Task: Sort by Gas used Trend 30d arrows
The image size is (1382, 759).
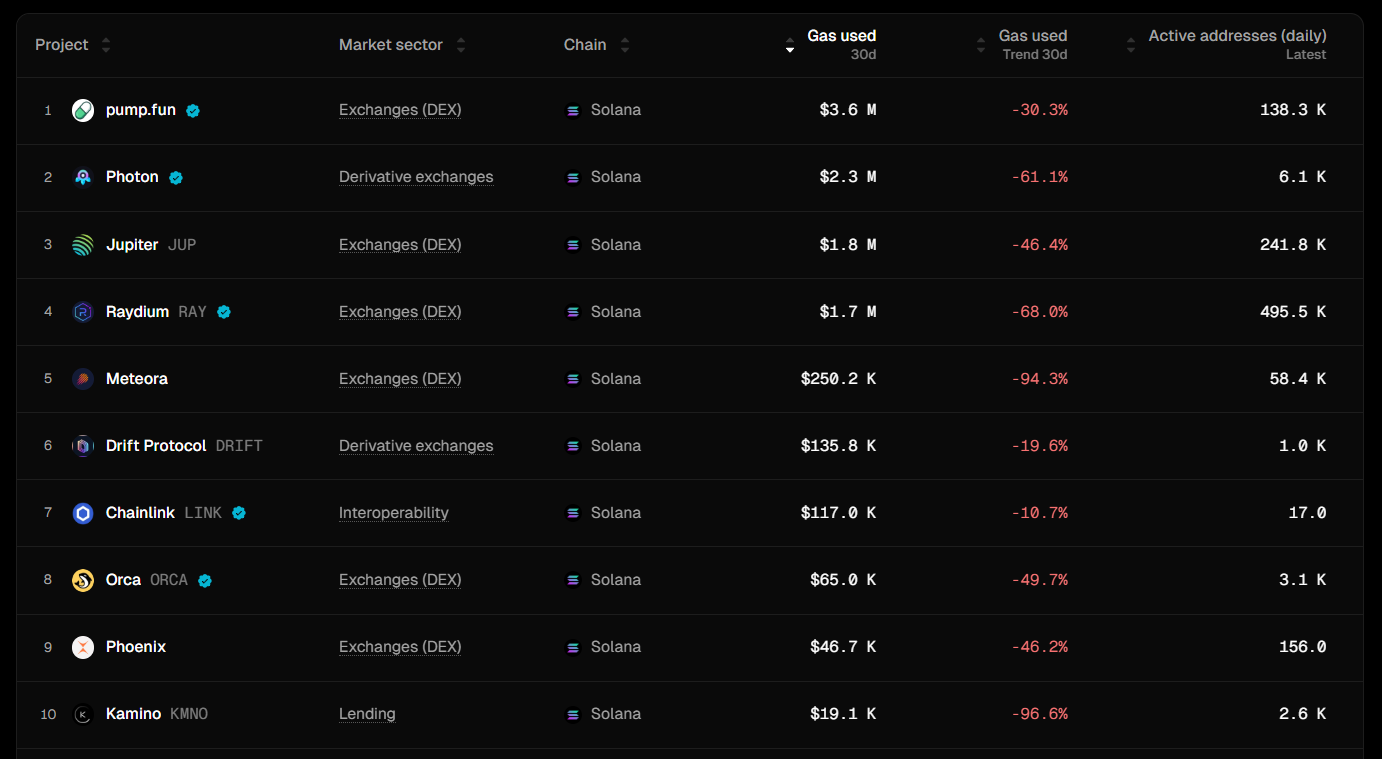Action: (x=981, y=45)
